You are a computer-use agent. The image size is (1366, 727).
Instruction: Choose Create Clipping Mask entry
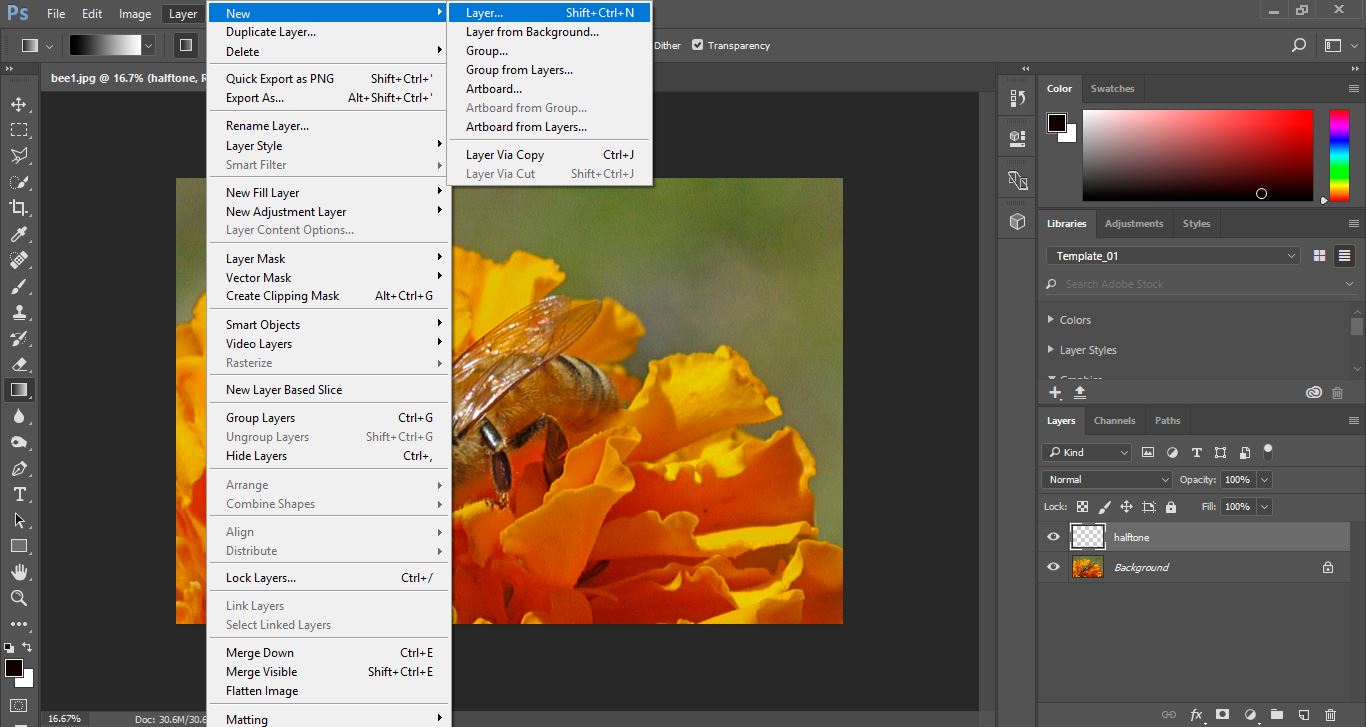327,296
